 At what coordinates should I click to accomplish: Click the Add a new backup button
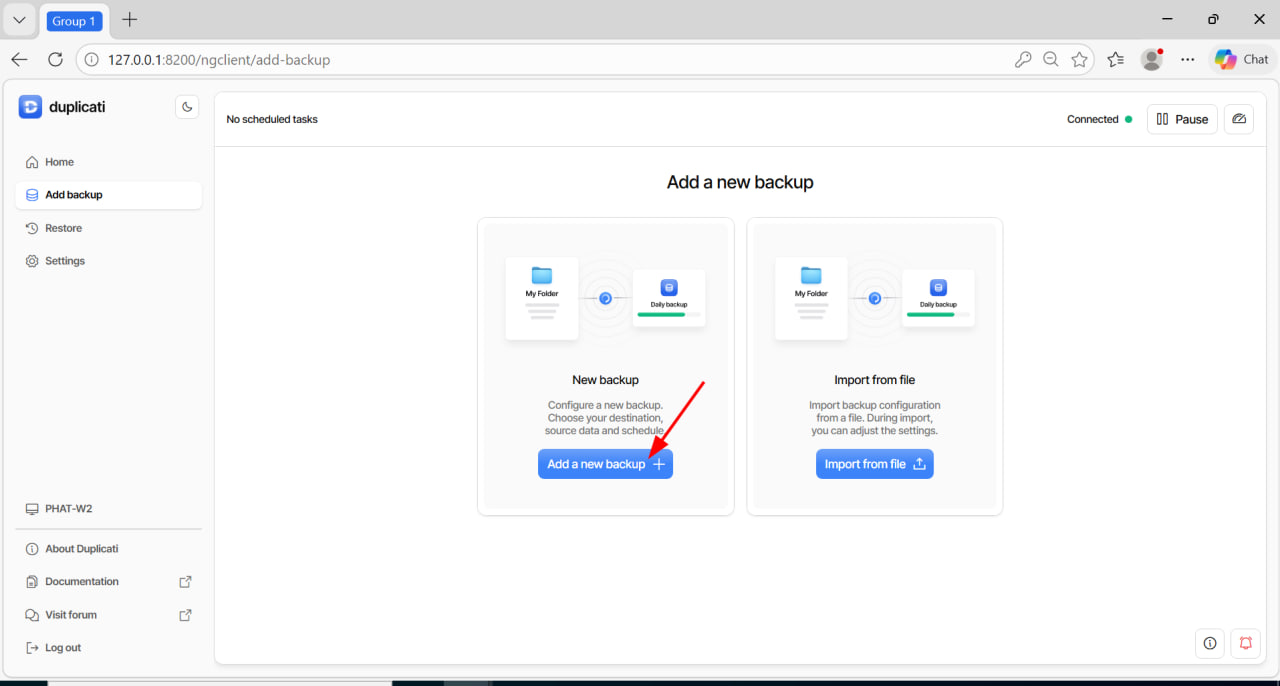[x=605, y=463]
